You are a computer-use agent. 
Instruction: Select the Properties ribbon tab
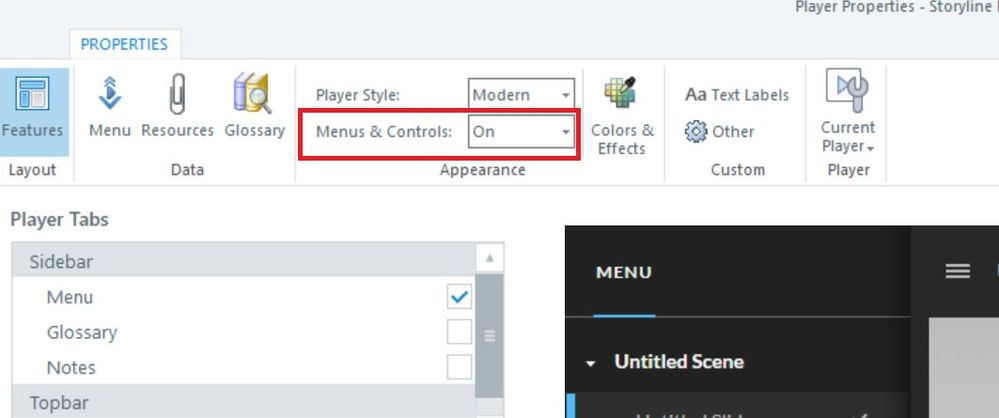tap(124, 44)
